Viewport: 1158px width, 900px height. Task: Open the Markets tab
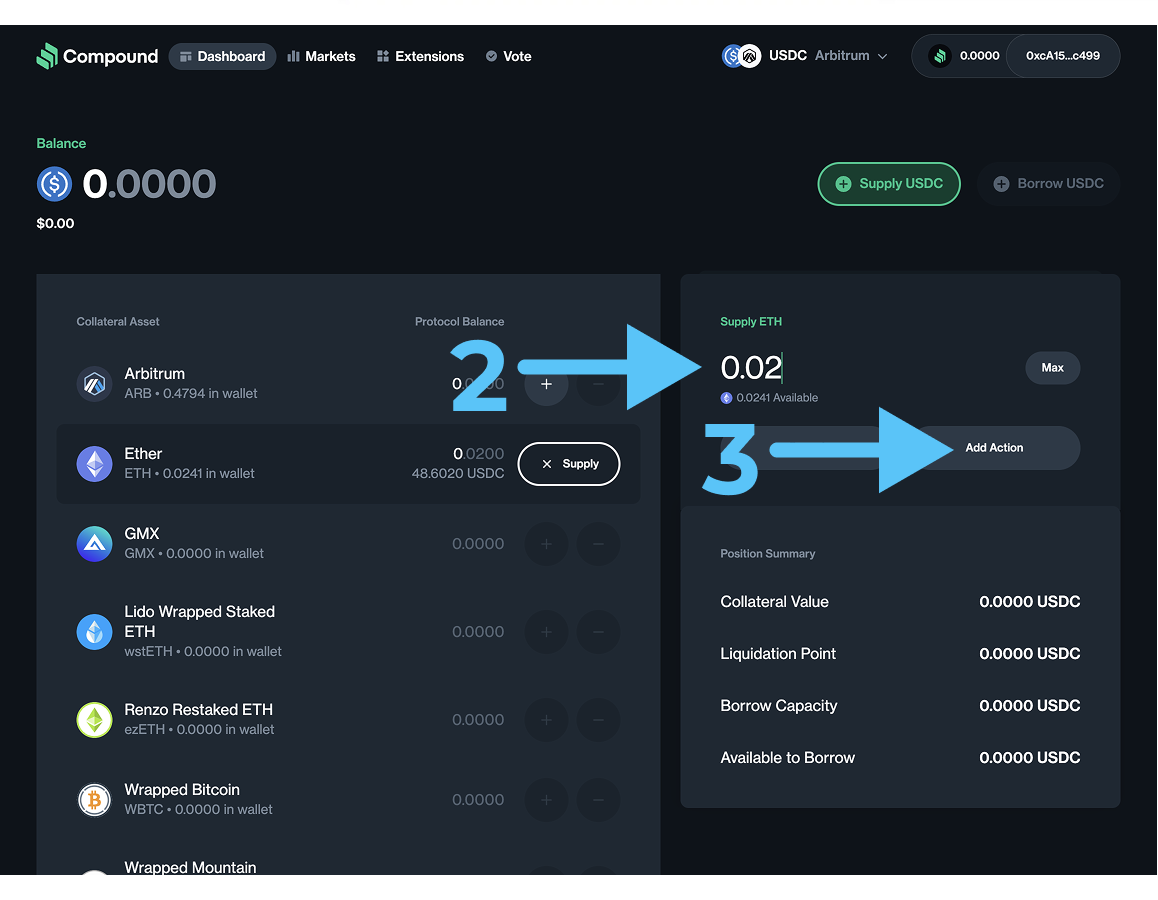tap(321, 56)
